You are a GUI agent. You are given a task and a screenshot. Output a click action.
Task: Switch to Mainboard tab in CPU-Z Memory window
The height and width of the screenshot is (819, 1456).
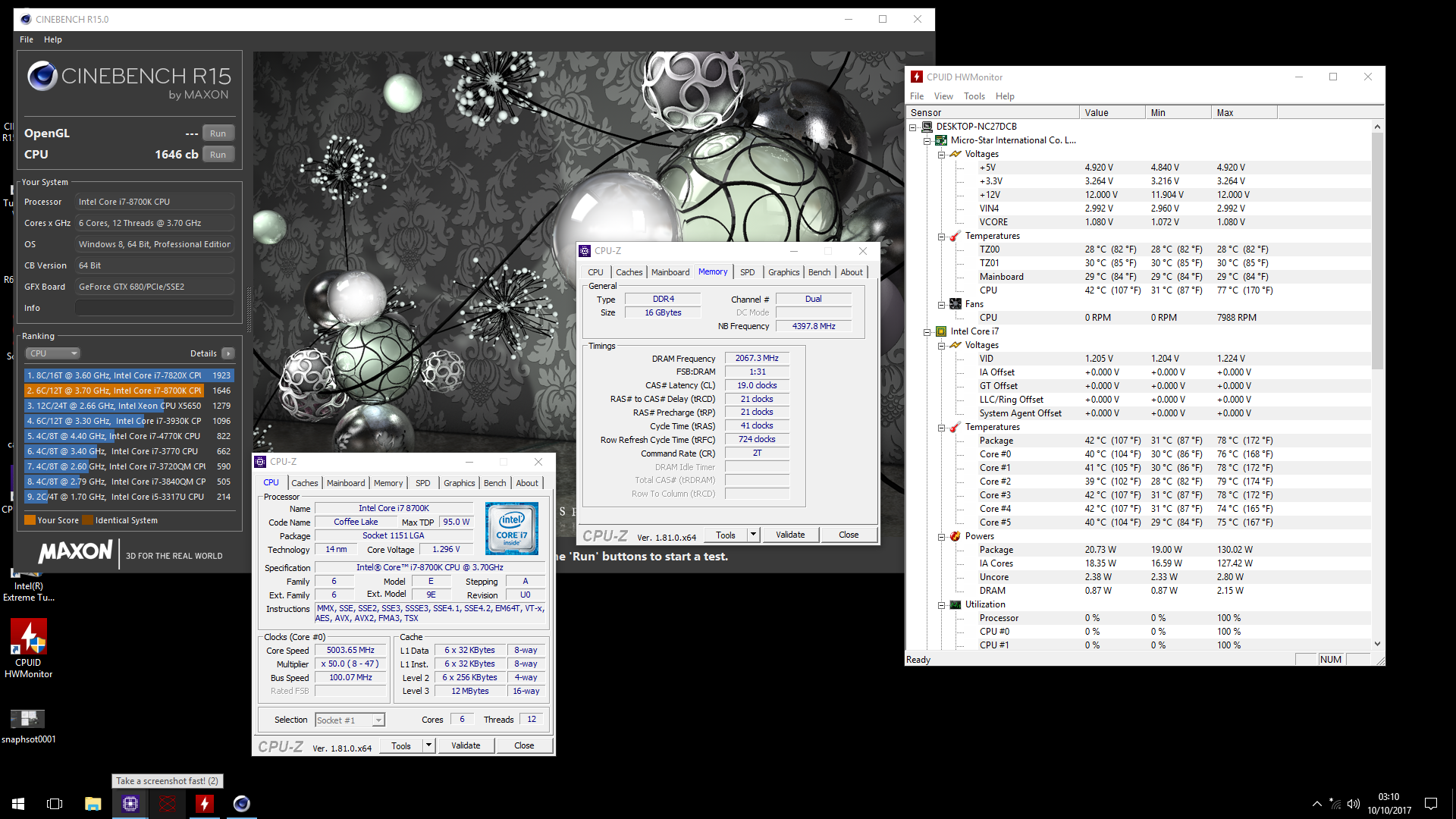pyautogui.click(x=670, y=272)
